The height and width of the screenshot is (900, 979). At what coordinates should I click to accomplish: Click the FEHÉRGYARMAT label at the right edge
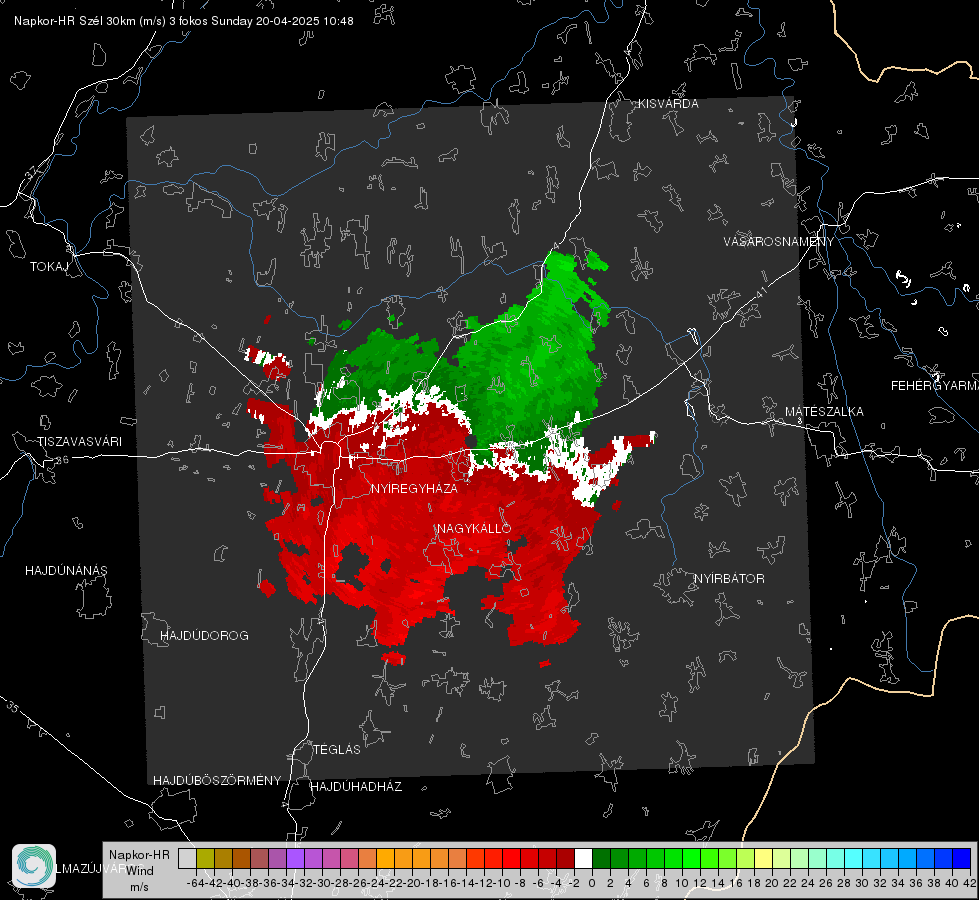(934, 386)
